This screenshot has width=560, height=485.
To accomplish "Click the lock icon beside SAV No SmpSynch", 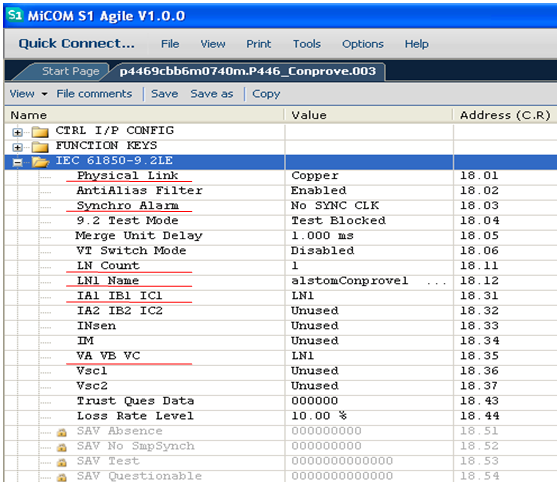I will click(x=62, y=447).
